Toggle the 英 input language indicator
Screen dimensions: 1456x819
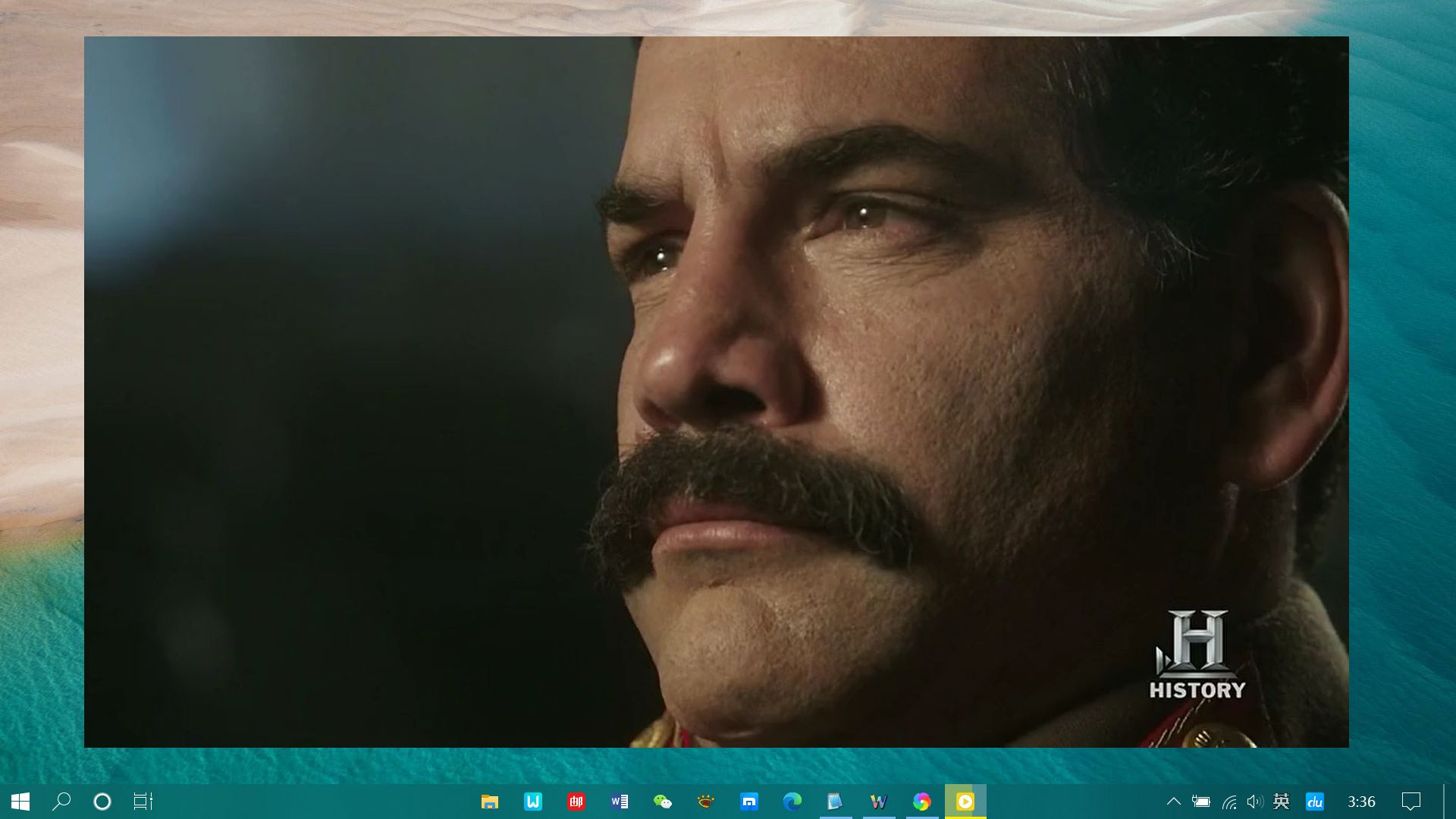click(1282, 802)
